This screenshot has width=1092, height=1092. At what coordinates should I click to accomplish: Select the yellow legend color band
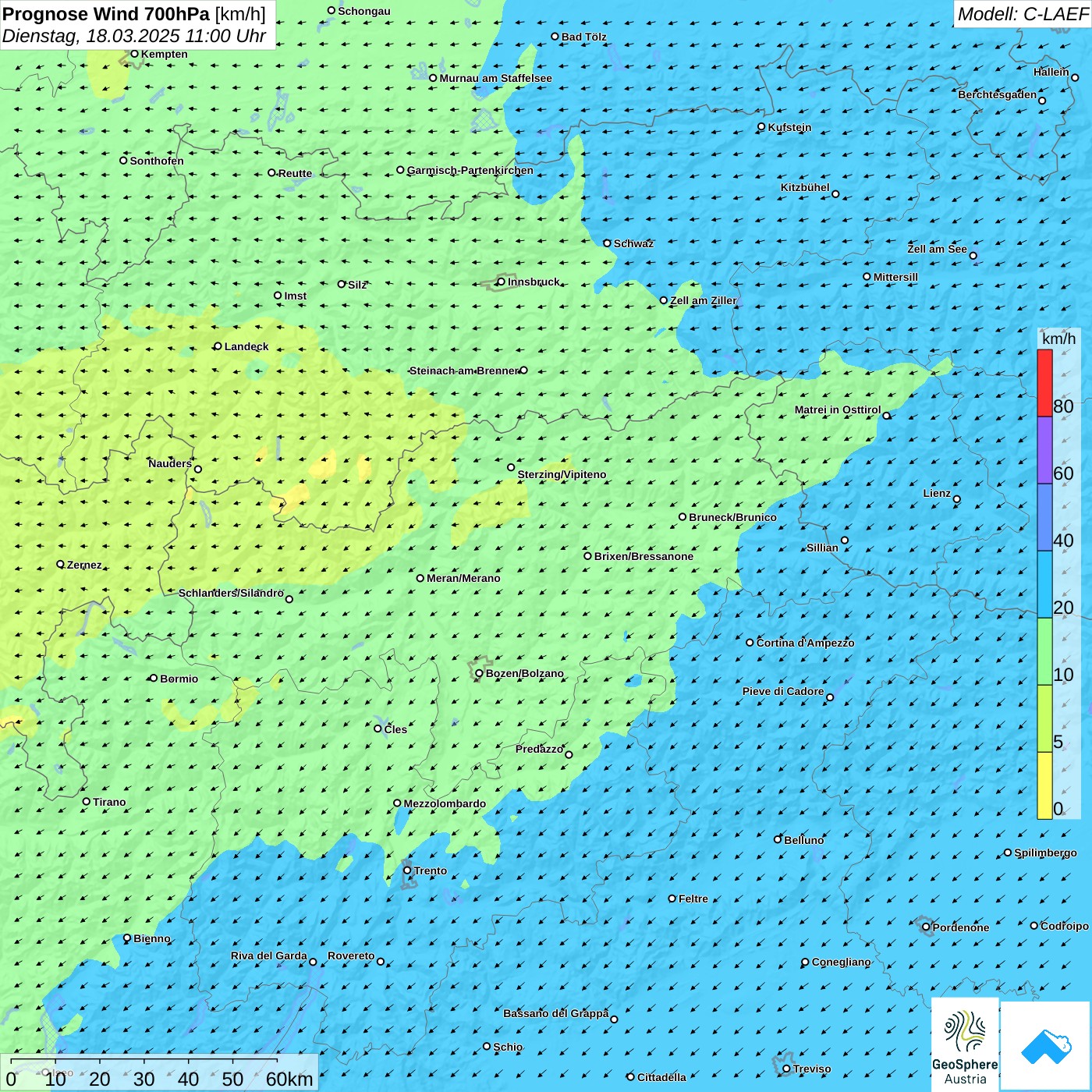point(1044,785)
